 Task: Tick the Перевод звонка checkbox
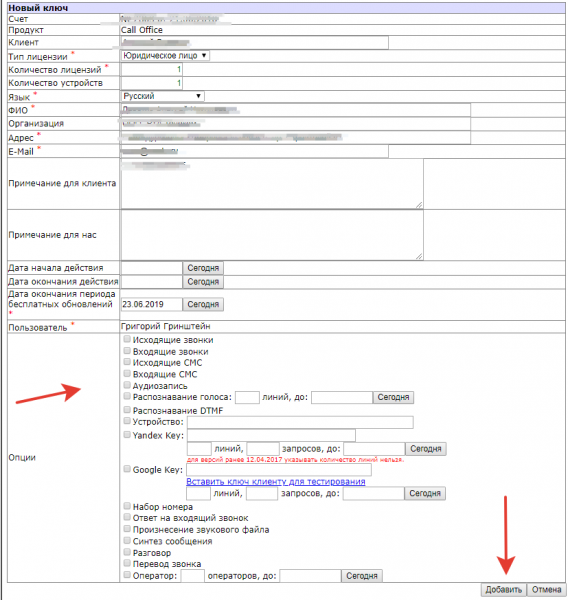(x=127, y=563)
